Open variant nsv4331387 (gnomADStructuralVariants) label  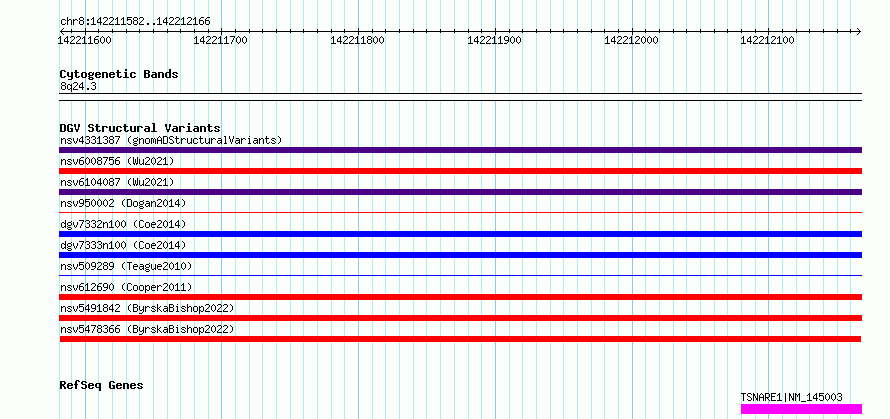pos(171,140)
